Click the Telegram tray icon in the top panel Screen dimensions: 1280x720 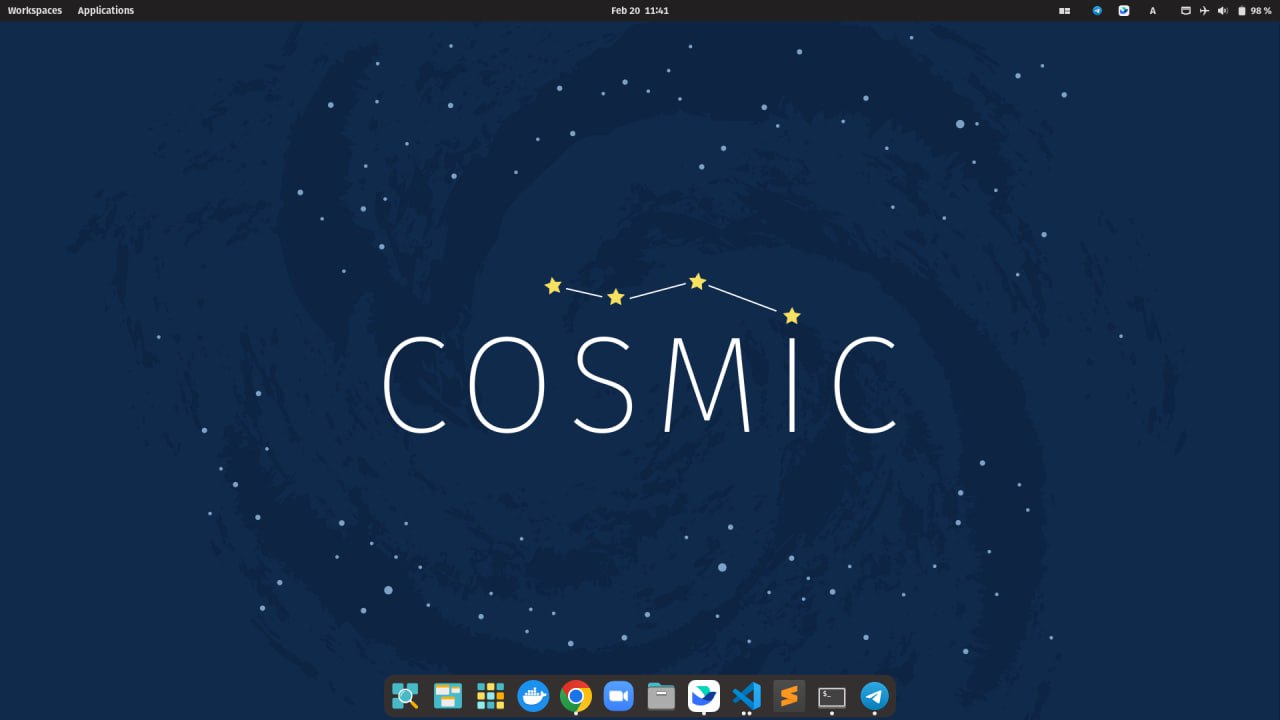click(x=1097, y=11)
